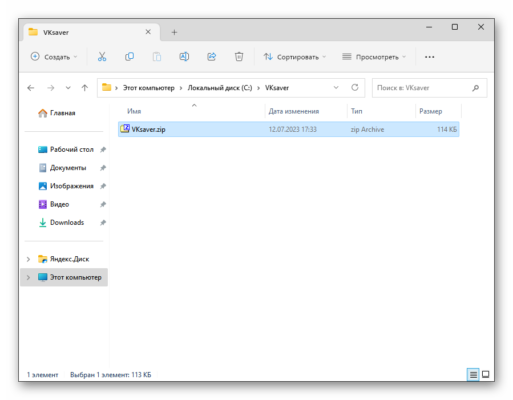Screen dimensions: 513x400
Task: Sort by Дата изменения column header
Action: tap(294, 111)
